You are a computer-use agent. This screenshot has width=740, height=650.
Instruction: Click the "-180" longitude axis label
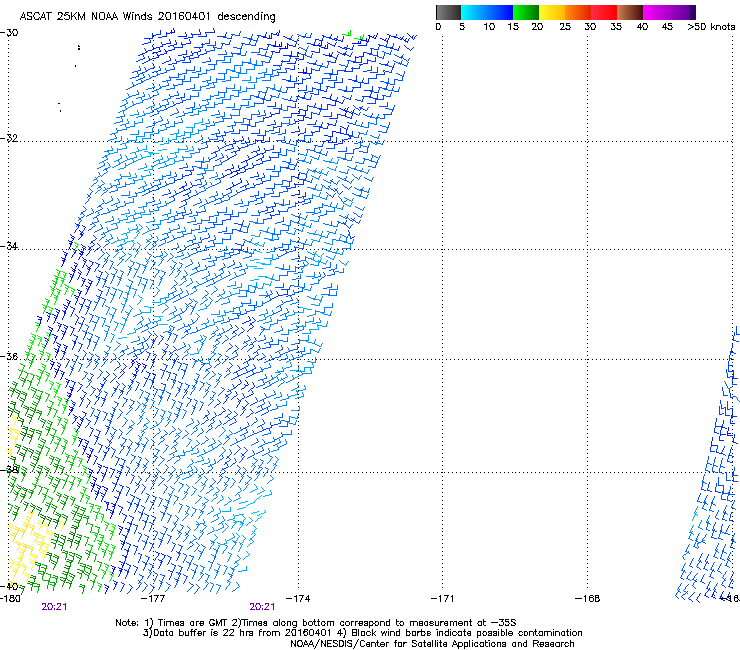(10, 599)
